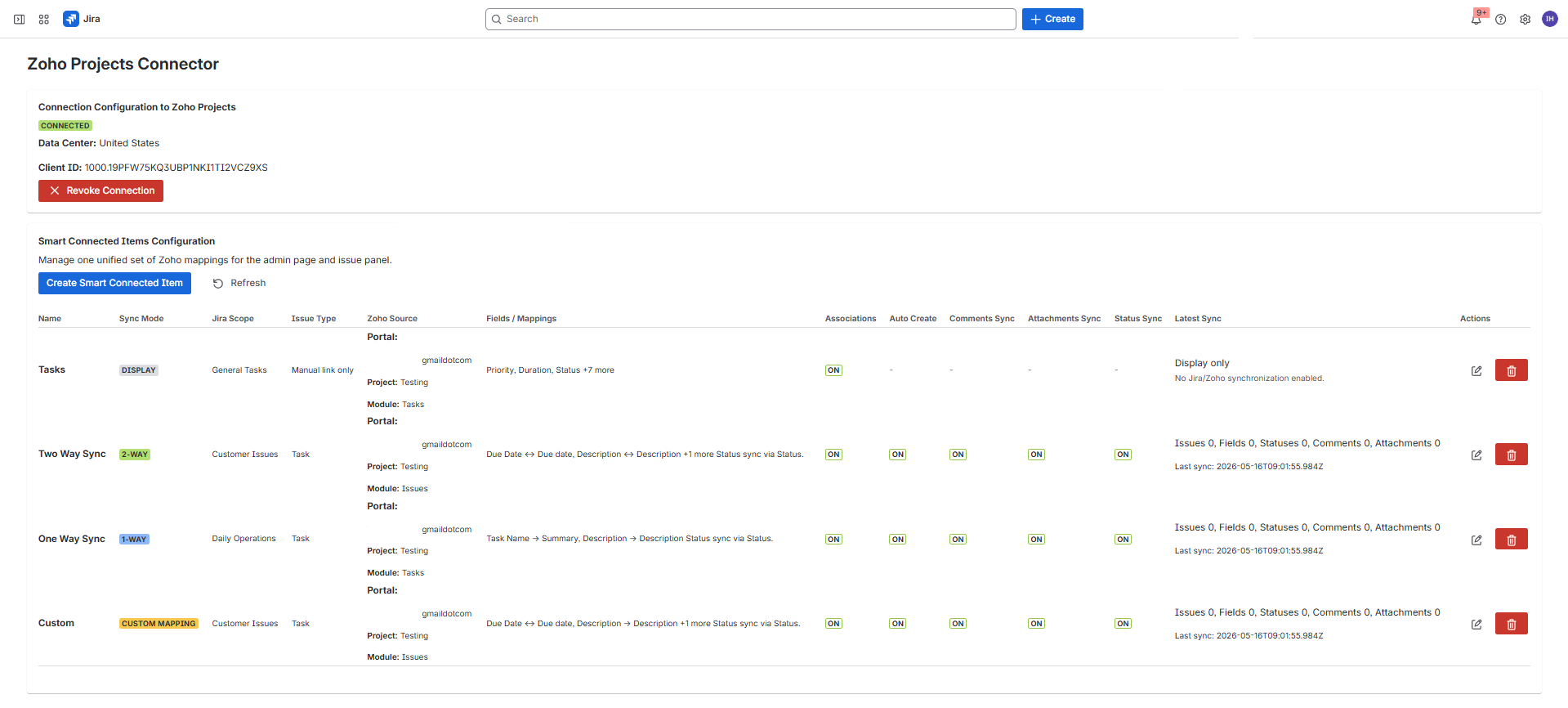
Task: Click the CUSTOM MAPPING badge
Action: point(159,624)
